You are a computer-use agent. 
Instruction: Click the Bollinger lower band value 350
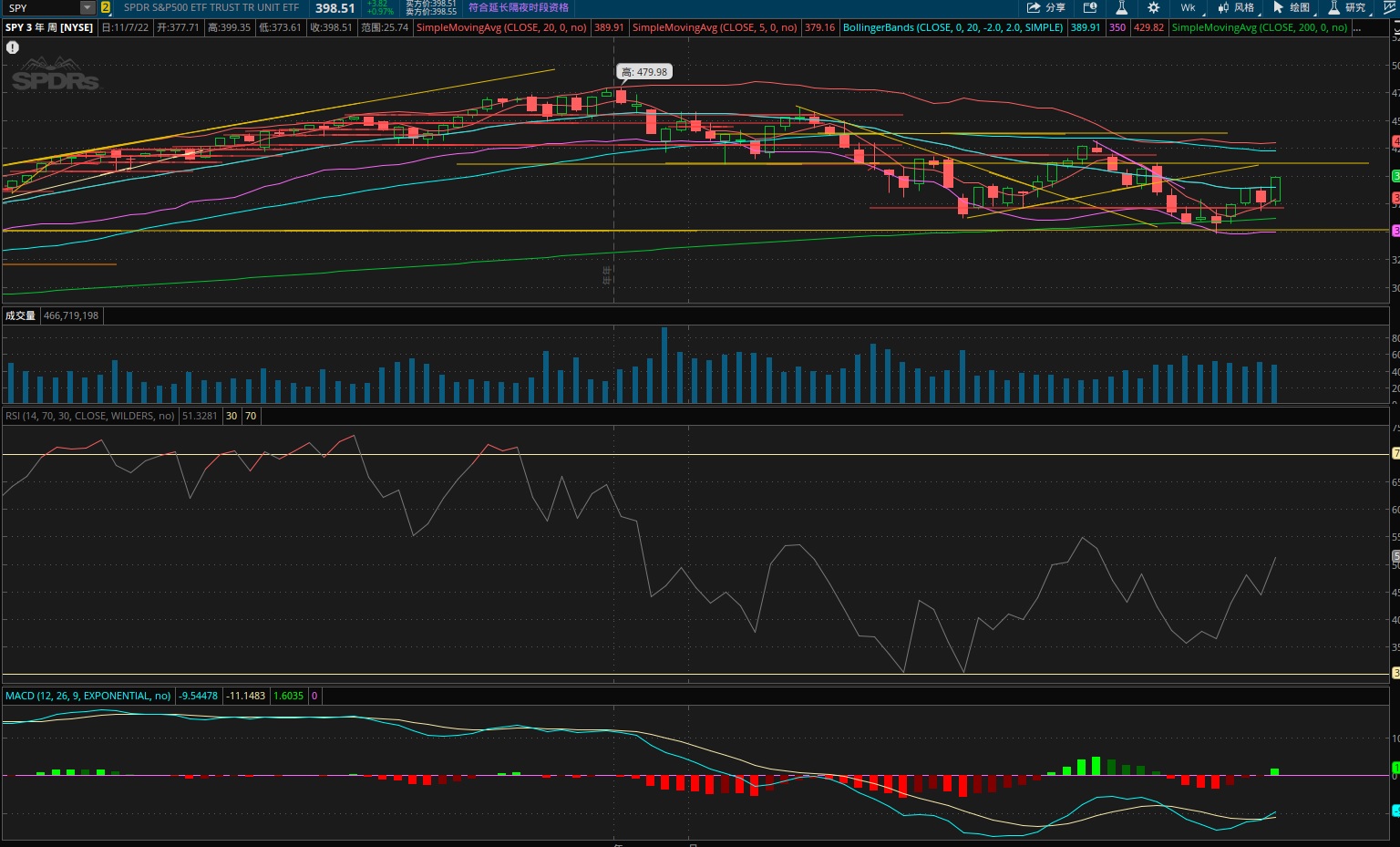pos(1117,27)
